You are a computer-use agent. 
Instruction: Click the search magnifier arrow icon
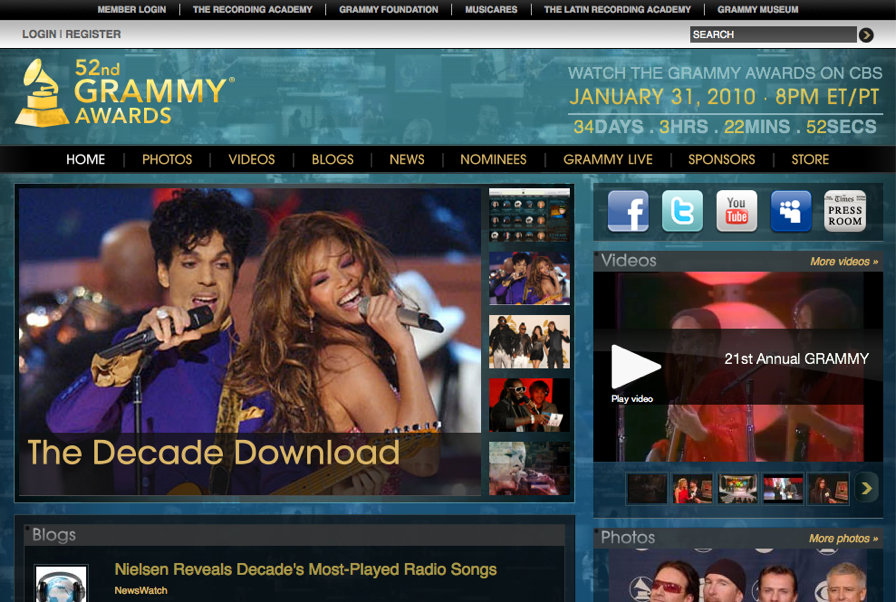point(865,34)
